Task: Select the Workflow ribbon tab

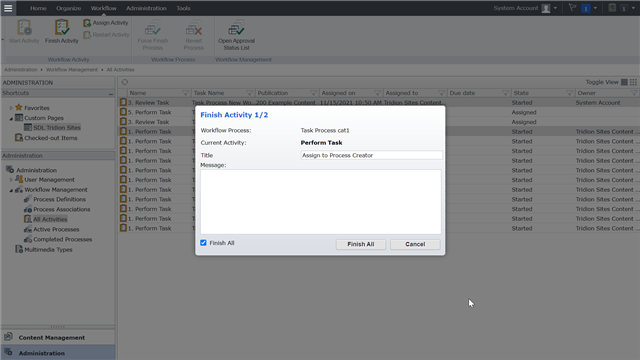Action: coord(104,8)
